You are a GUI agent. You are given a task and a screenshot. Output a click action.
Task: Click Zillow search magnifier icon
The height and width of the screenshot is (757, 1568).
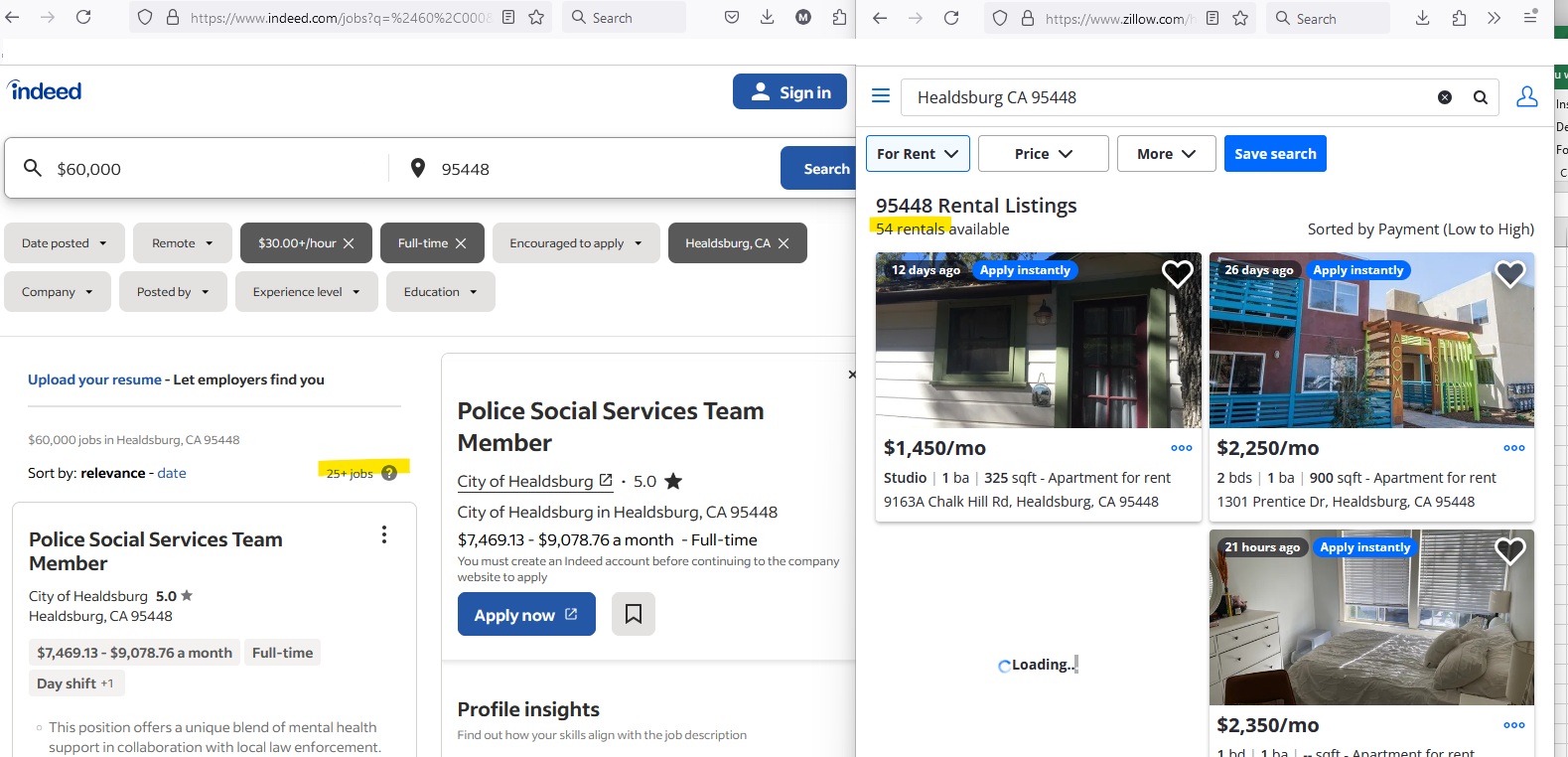(1481, 97)
